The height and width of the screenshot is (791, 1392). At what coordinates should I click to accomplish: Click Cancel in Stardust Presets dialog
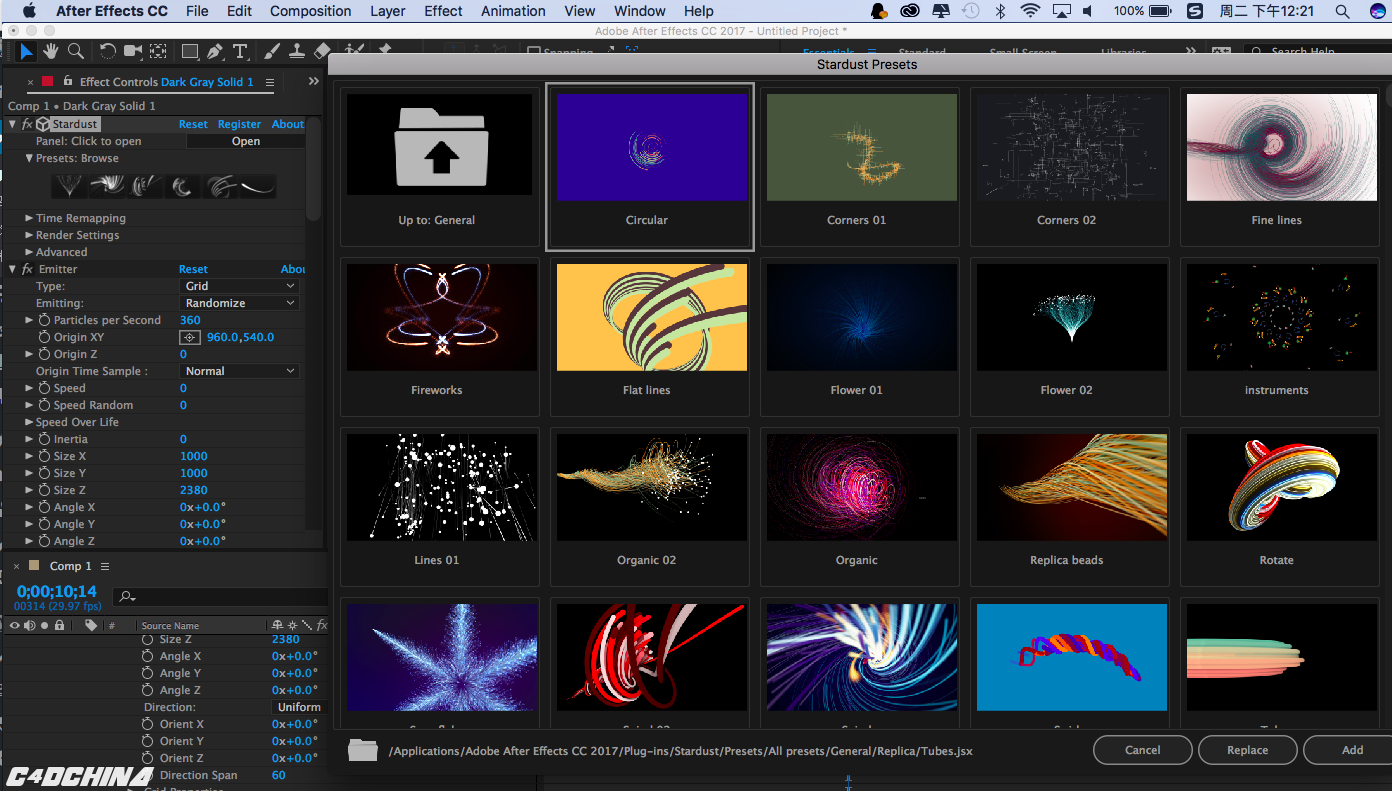[1142, 750]
